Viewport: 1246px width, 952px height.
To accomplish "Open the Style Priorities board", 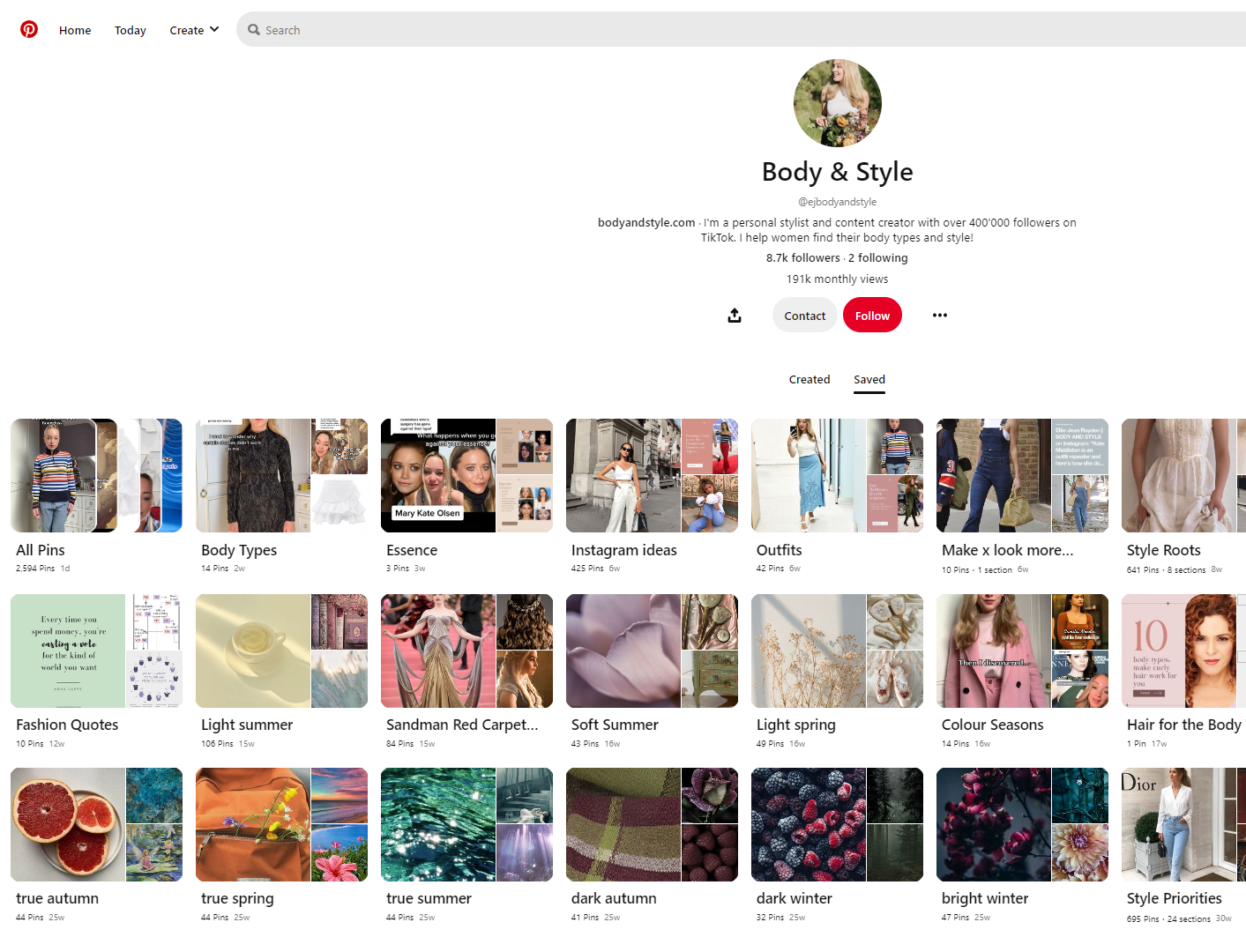I will pyautogui.click(x=1183, y=824).
